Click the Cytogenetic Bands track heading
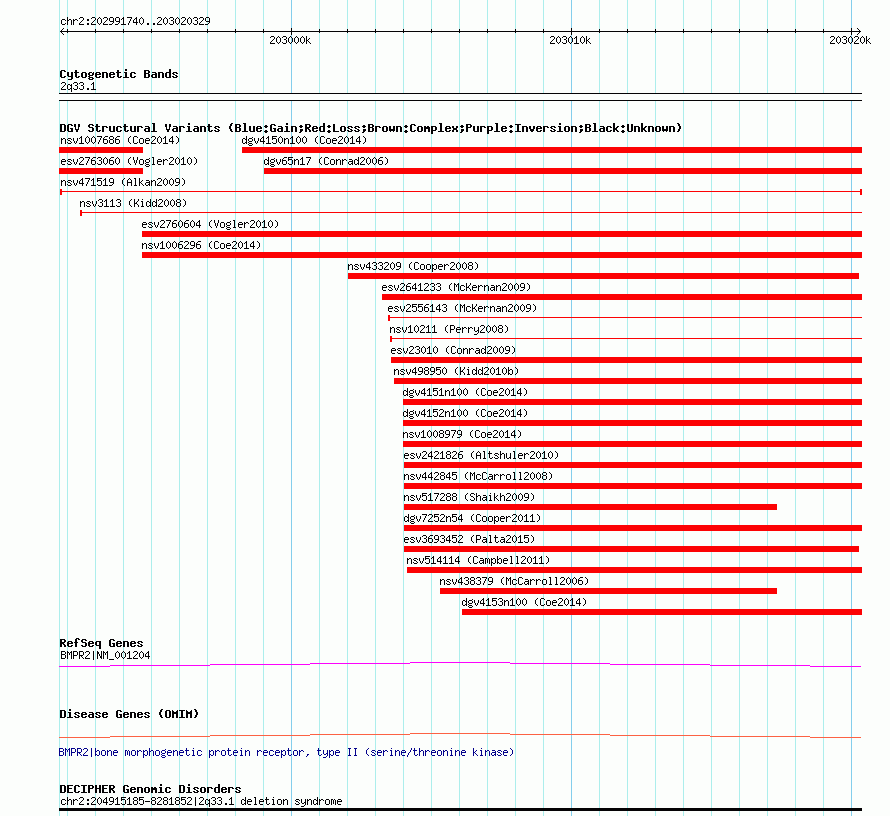The width and height of the screenshot is (890, 816). click(119, 74)
